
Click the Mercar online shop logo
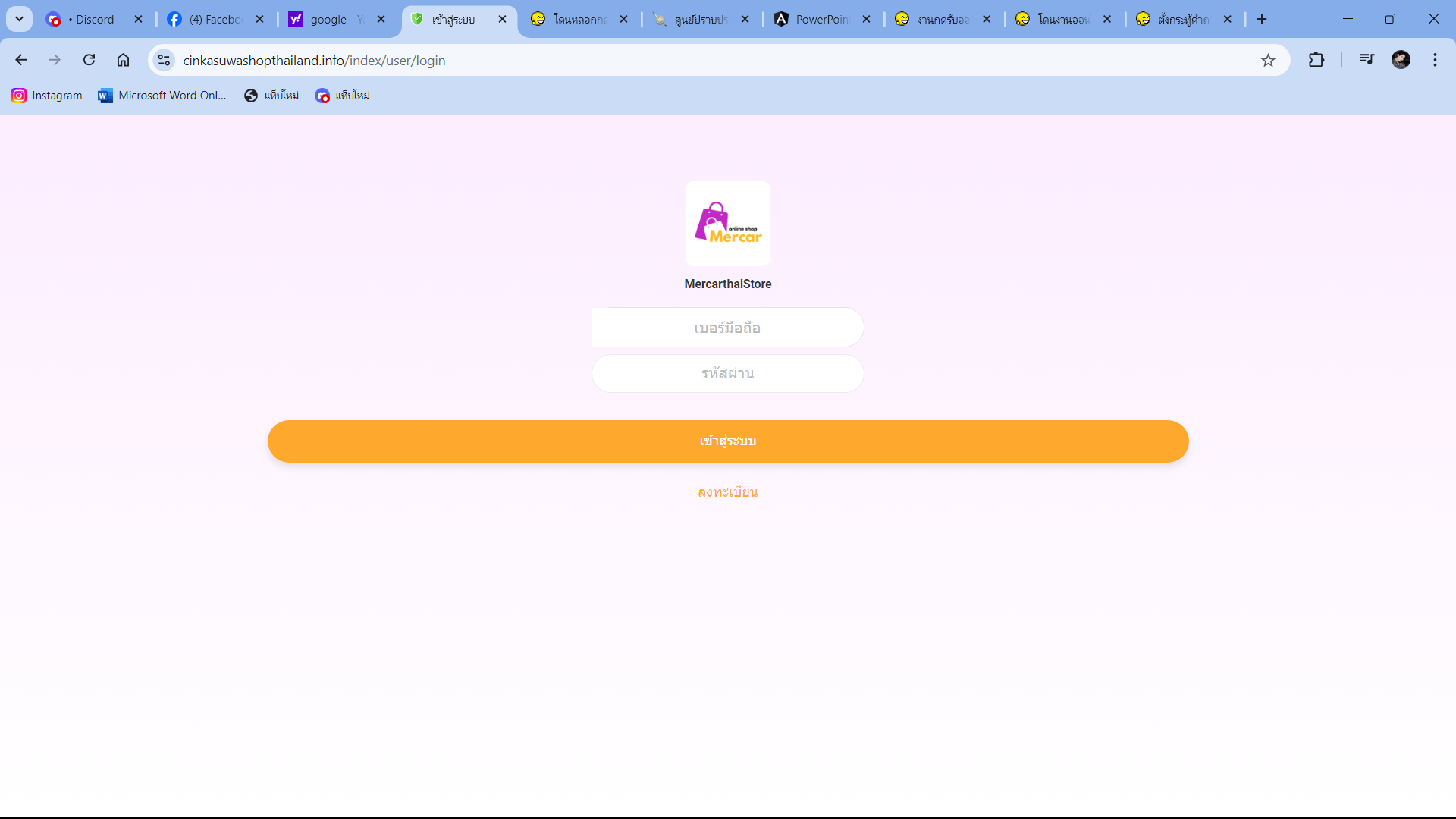tap(728, 224)
